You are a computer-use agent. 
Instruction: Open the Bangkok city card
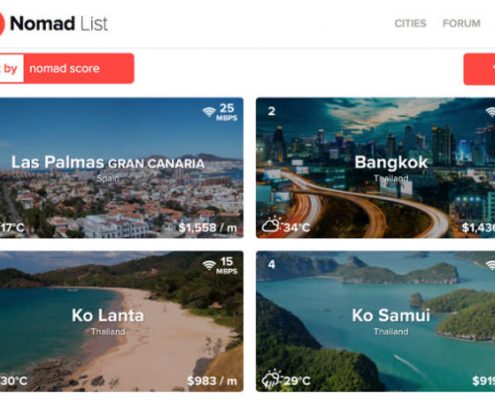(x=375, y=168)
